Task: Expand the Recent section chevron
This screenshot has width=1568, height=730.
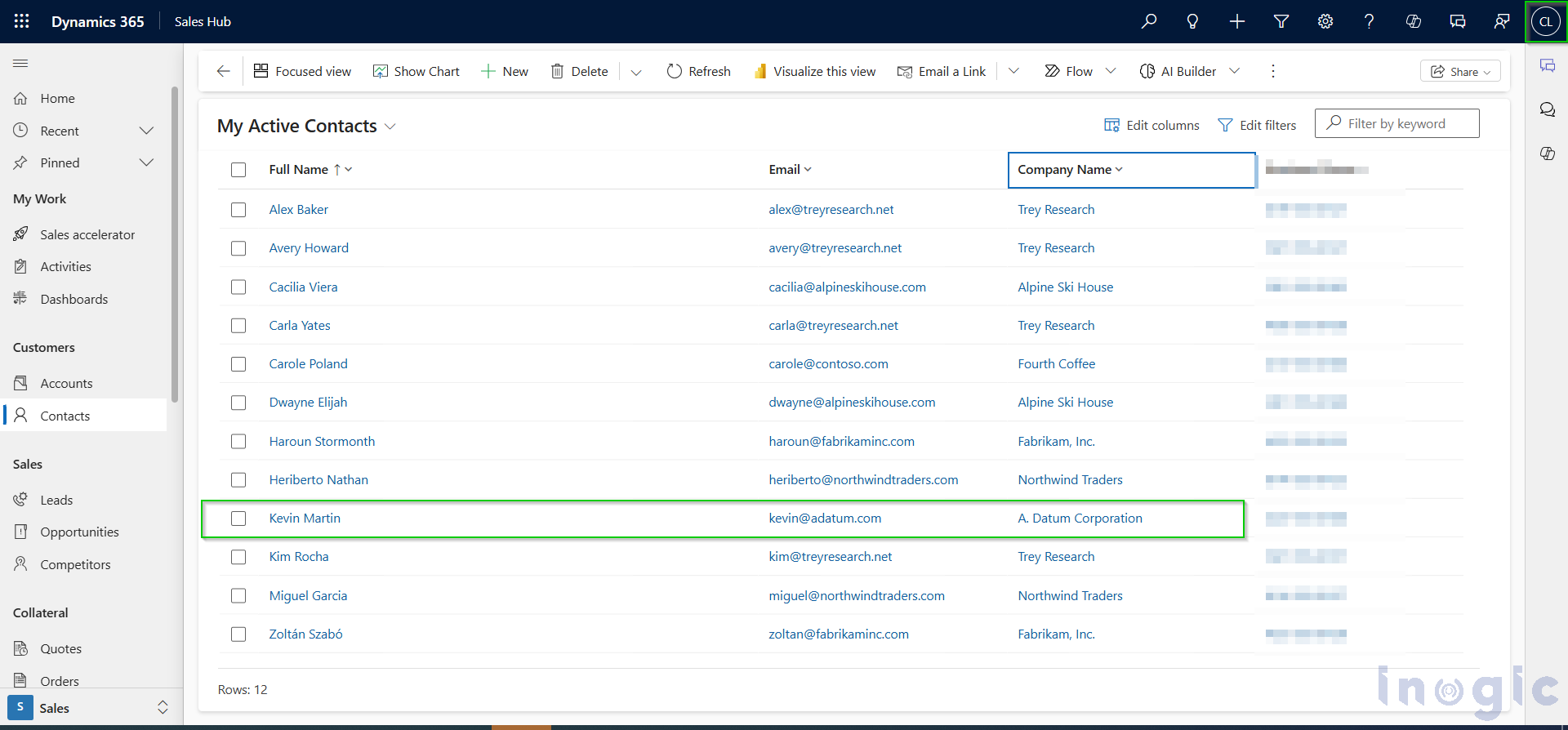Action: click(x=146, y=131)
